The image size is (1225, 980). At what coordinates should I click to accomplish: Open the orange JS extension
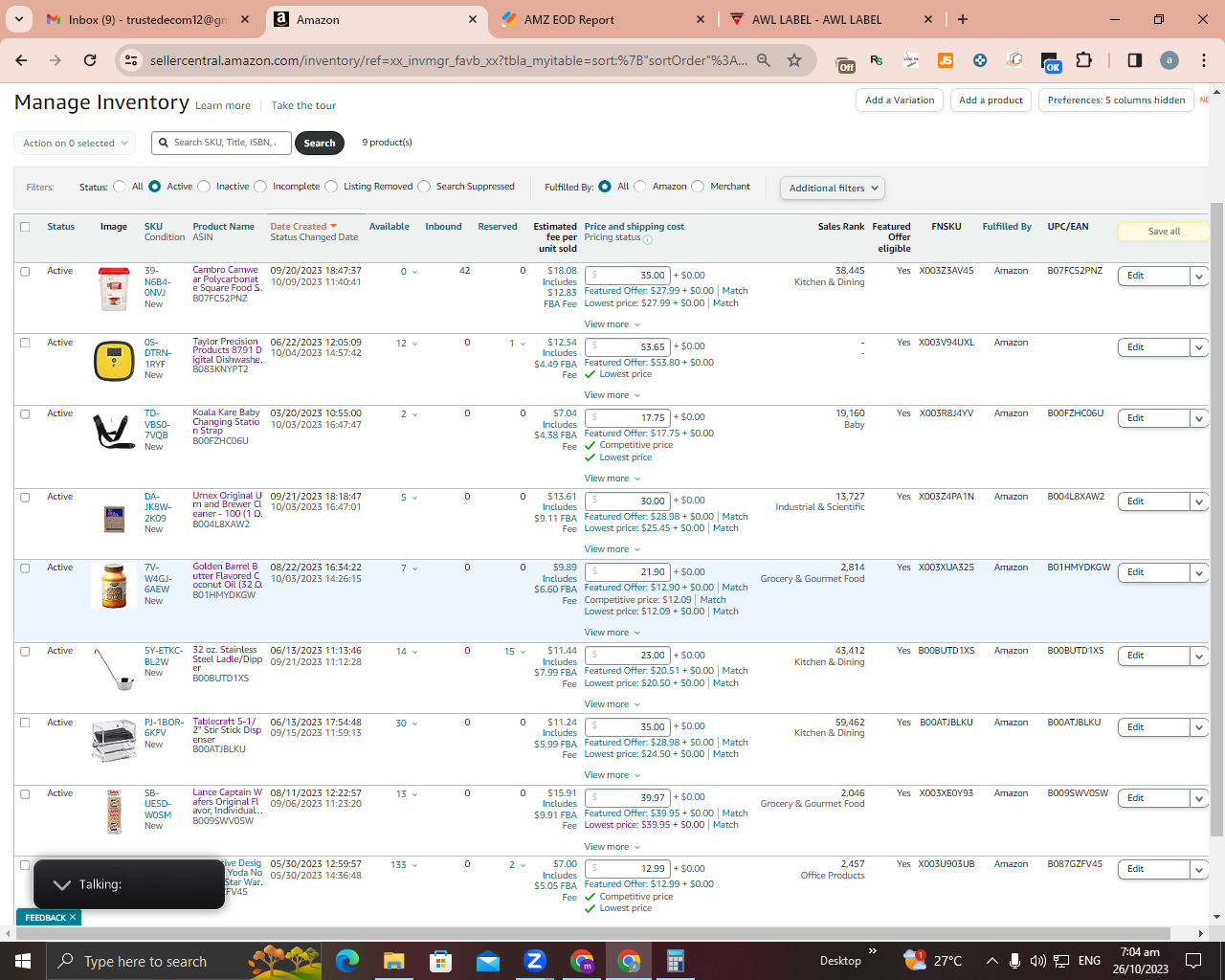click(x=946, y=60)
